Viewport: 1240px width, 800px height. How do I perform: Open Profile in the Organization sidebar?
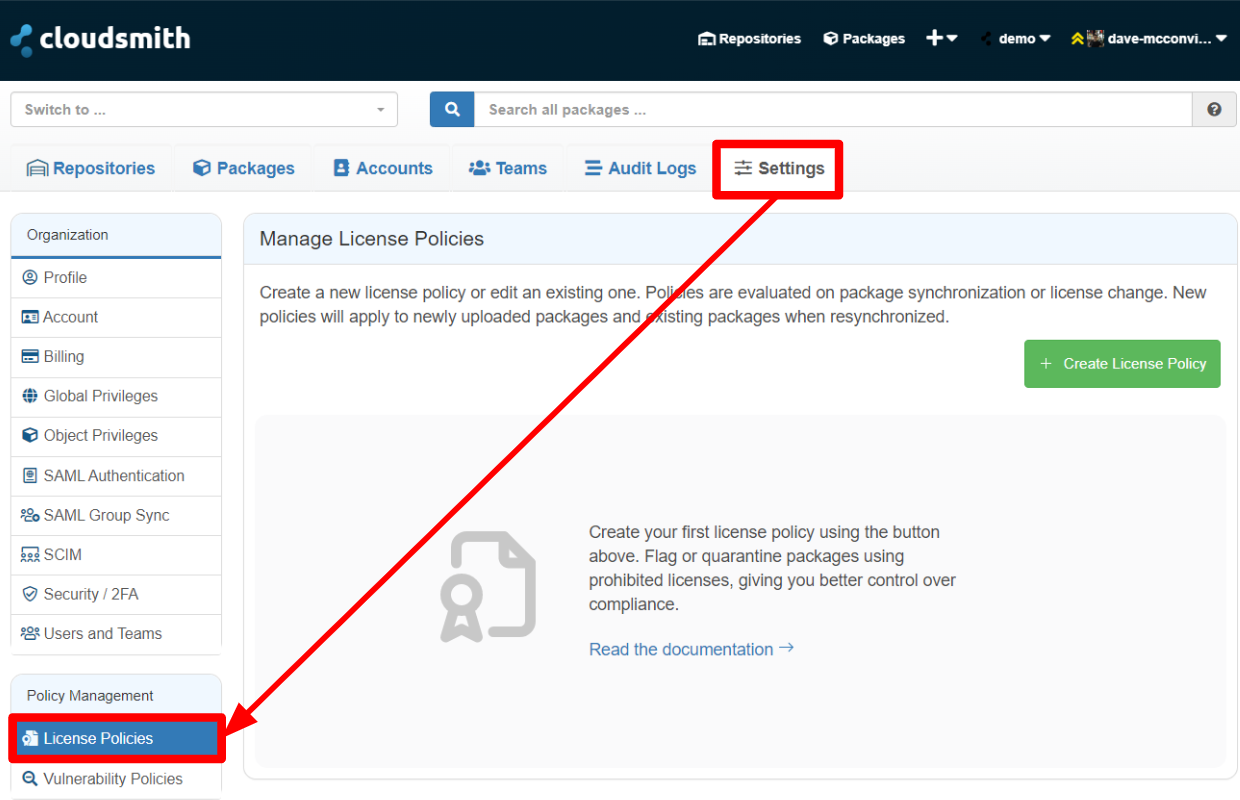116,278
